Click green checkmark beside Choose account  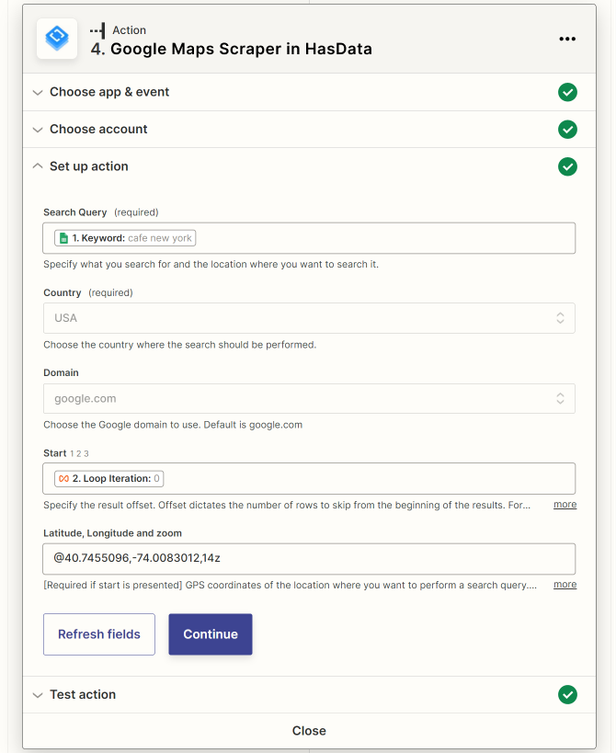(567, 129)
